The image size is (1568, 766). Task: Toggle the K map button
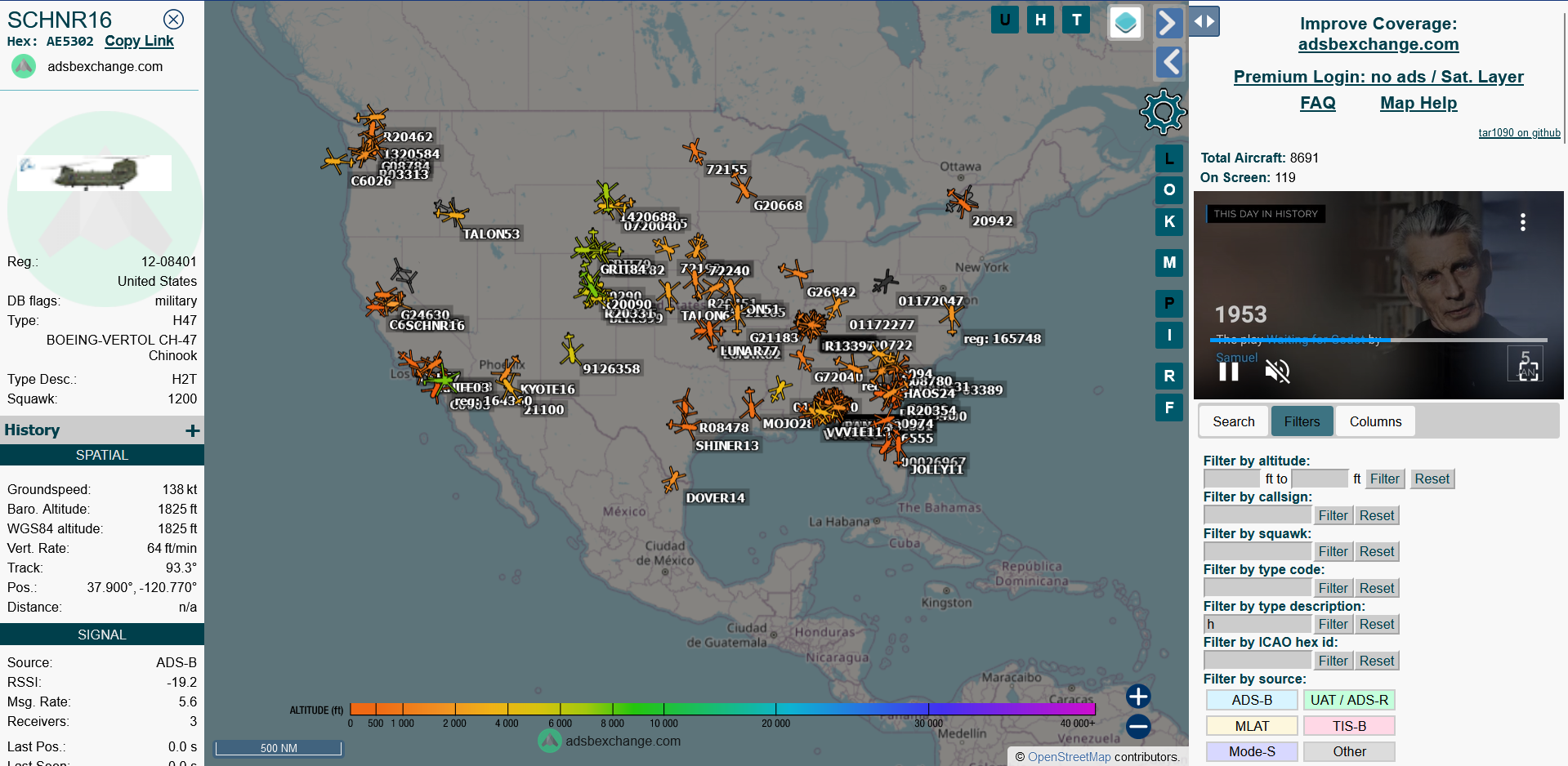1169,221
